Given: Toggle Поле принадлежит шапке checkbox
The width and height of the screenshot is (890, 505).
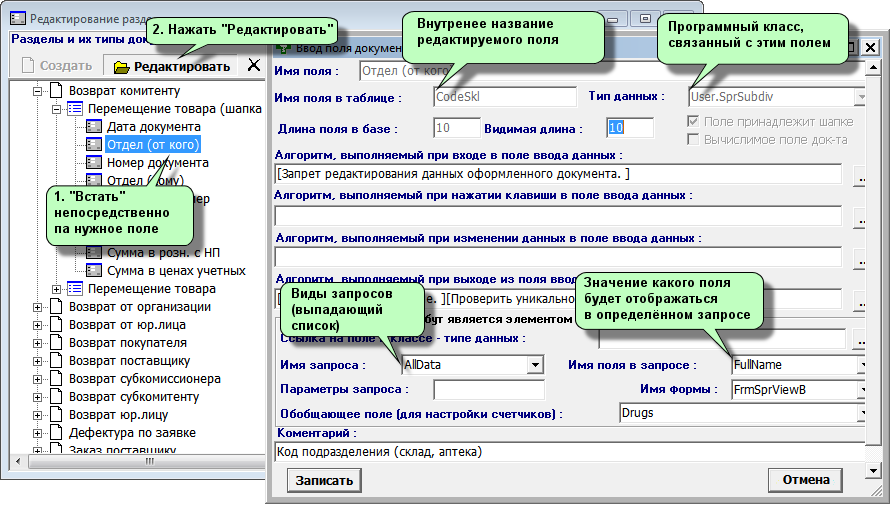Looking at the screenshot, I should [692, 121].
